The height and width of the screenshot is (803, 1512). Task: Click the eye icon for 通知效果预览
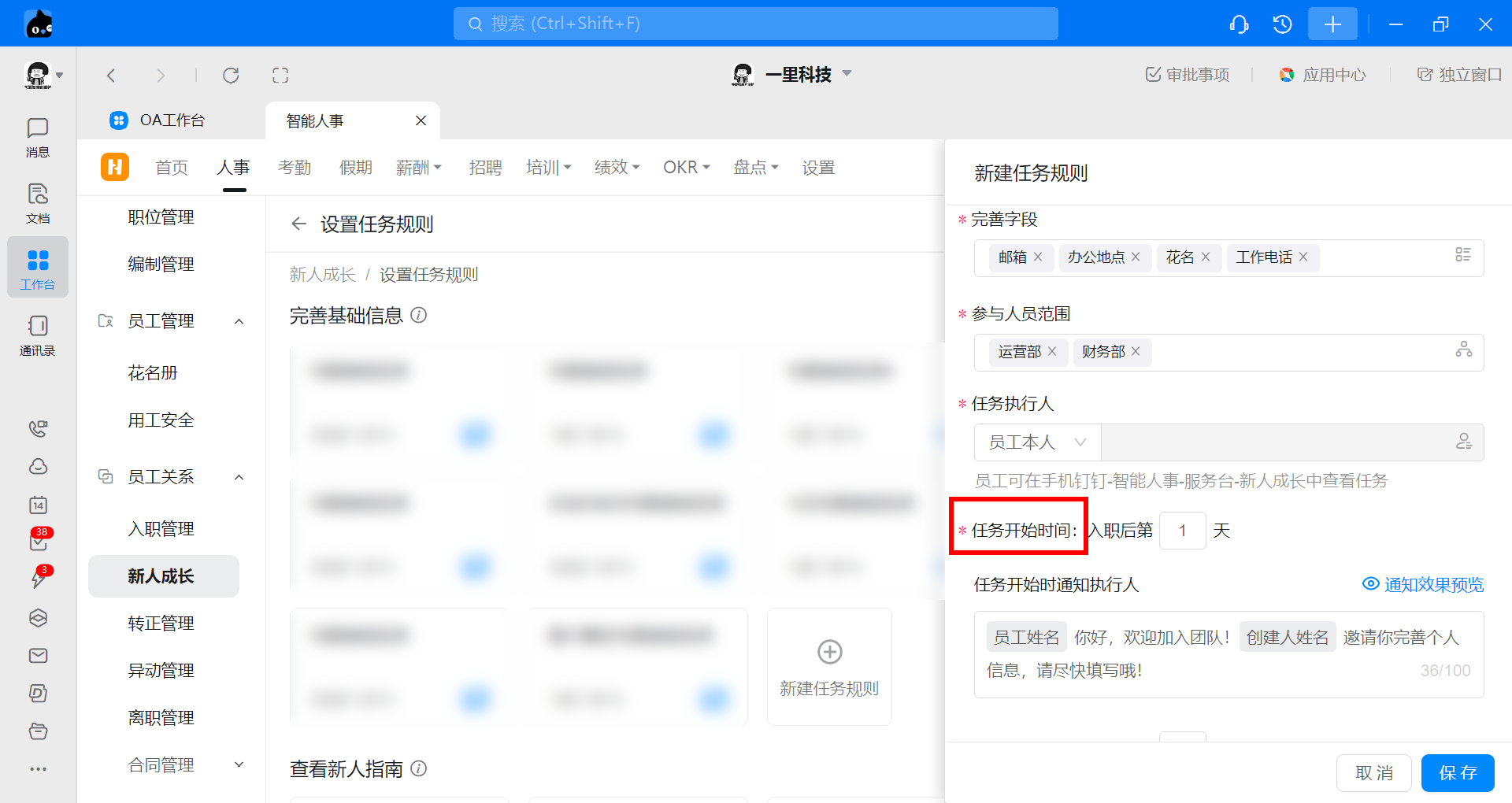tap(1370, 584)
